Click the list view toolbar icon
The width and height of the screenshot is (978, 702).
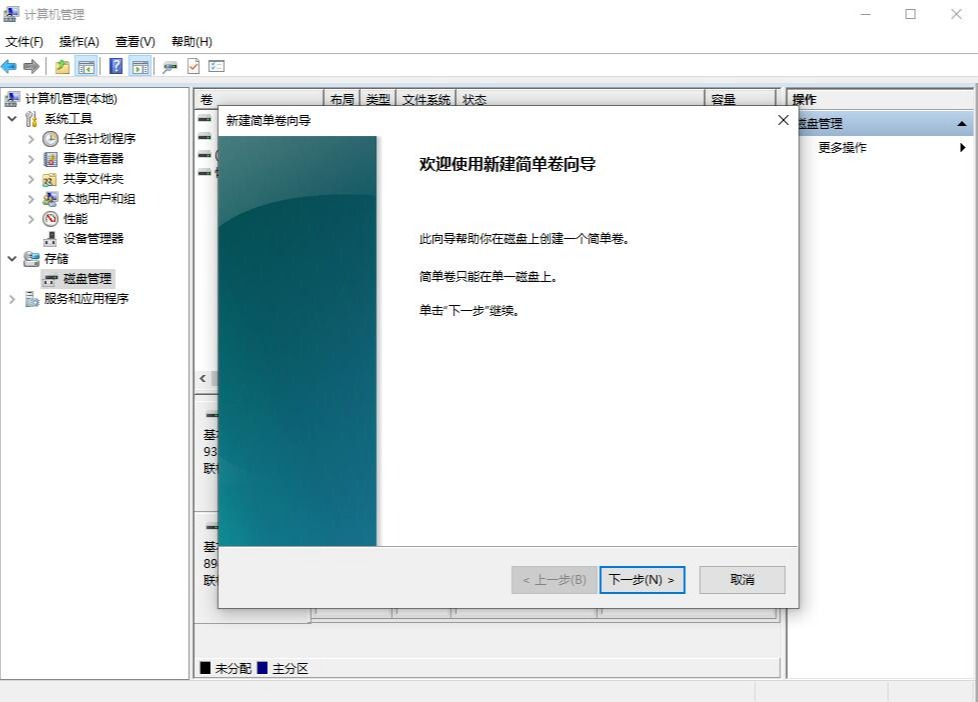216,66
